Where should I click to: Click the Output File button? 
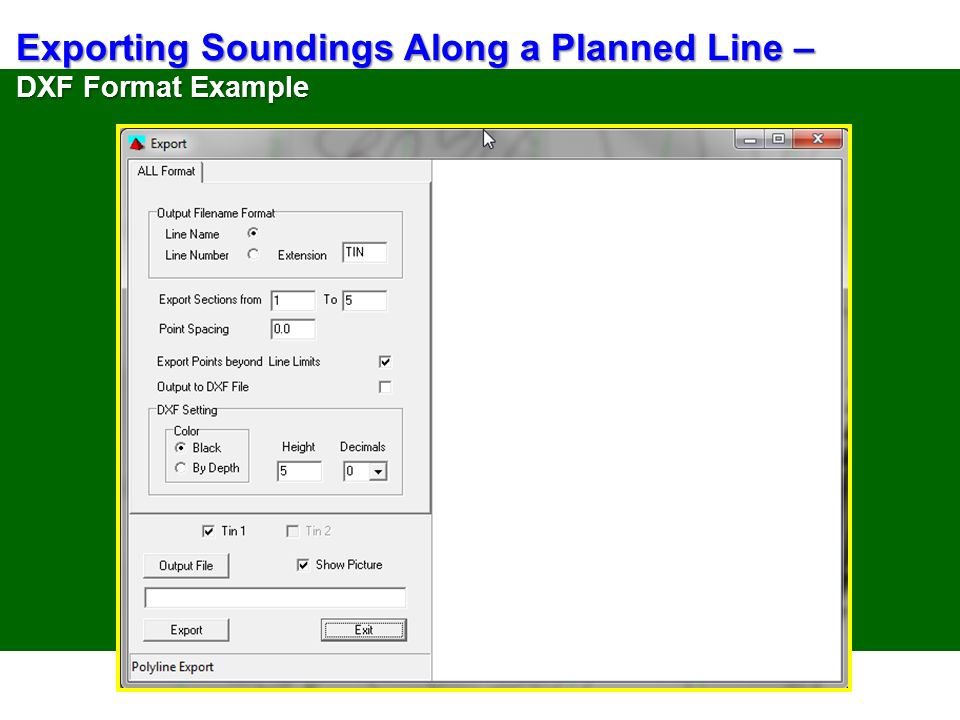[x=186, y=566]
